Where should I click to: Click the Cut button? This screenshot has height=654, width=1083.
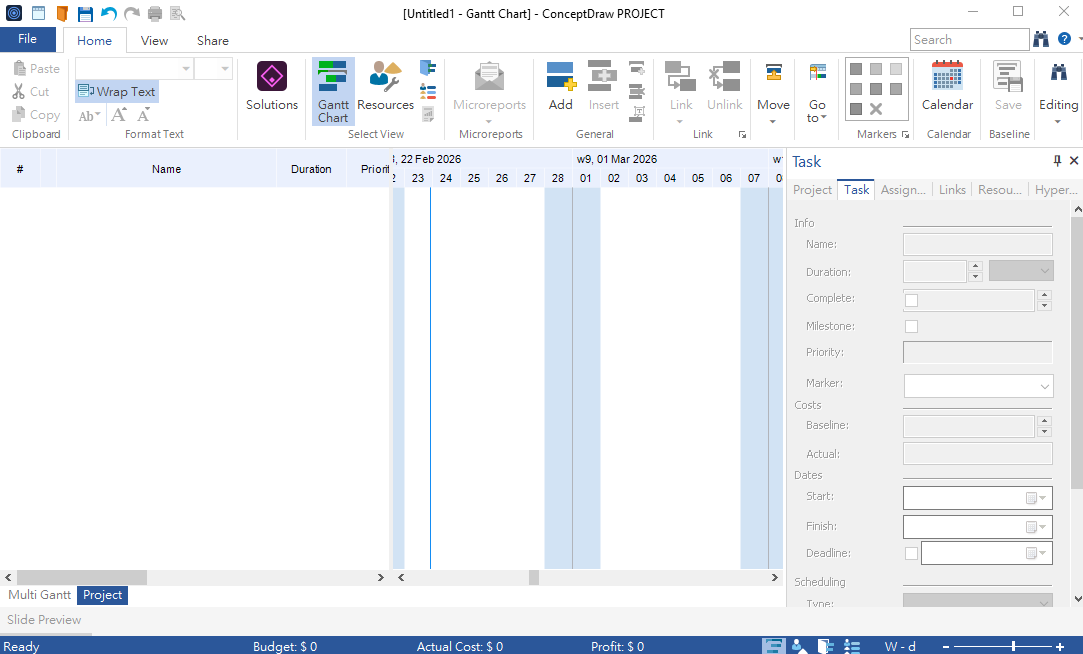pos(30,92)
